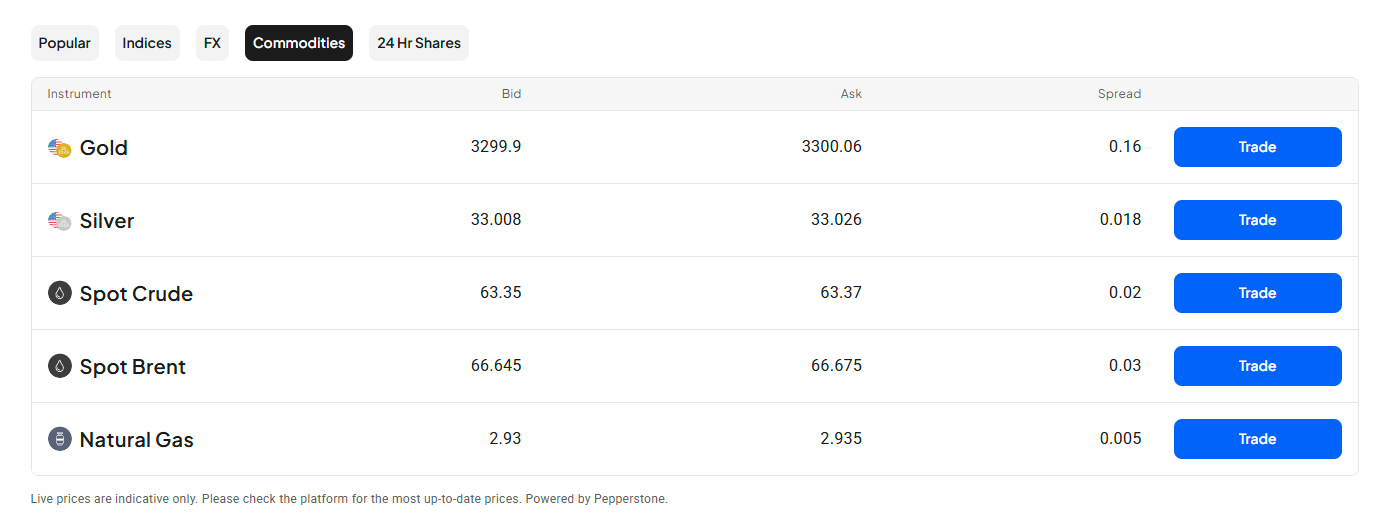Switch to the Popular tab

pos(65,43)
